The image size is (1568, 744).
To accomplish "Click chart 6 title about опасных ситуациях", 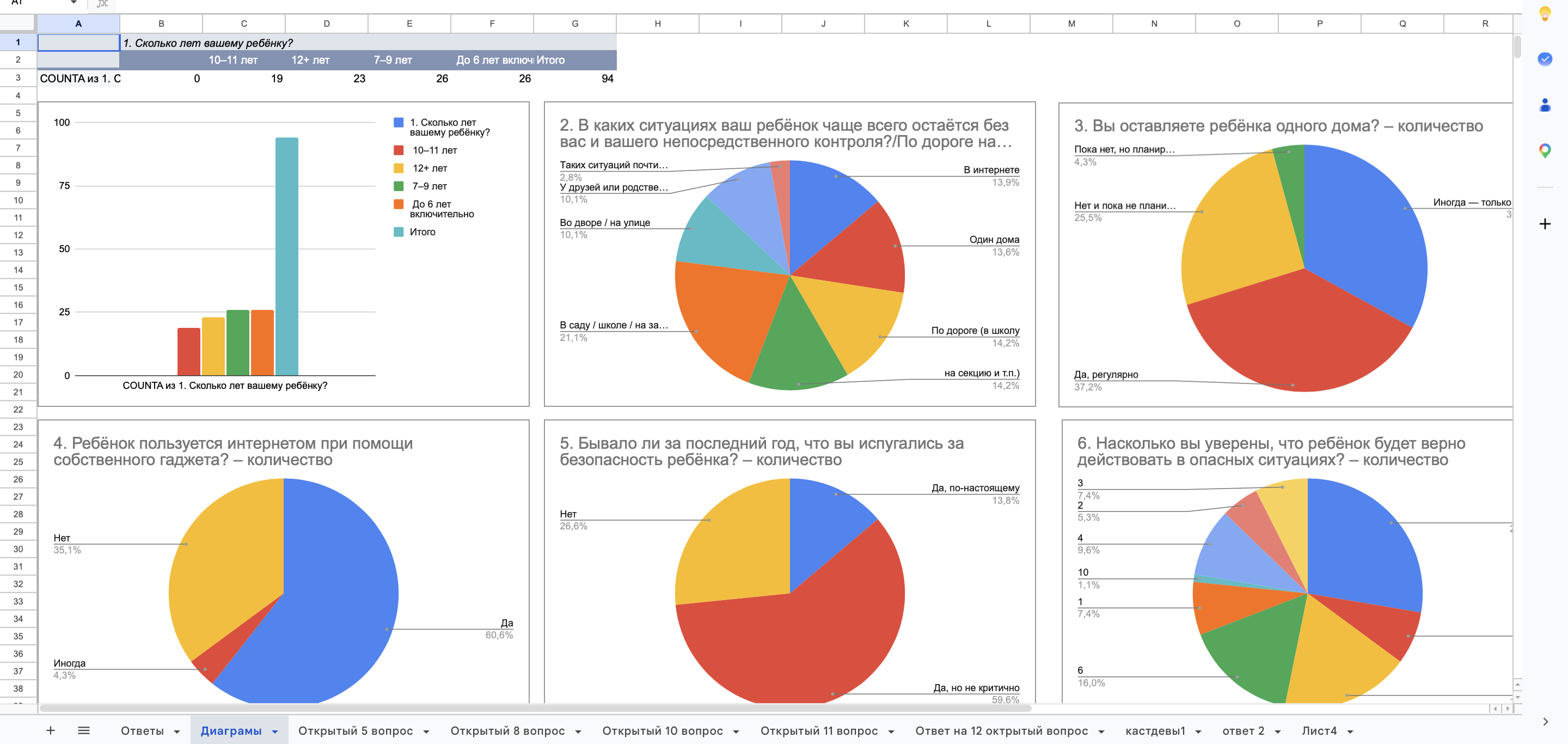I will pyautogui.click(x=1271, y=451).
